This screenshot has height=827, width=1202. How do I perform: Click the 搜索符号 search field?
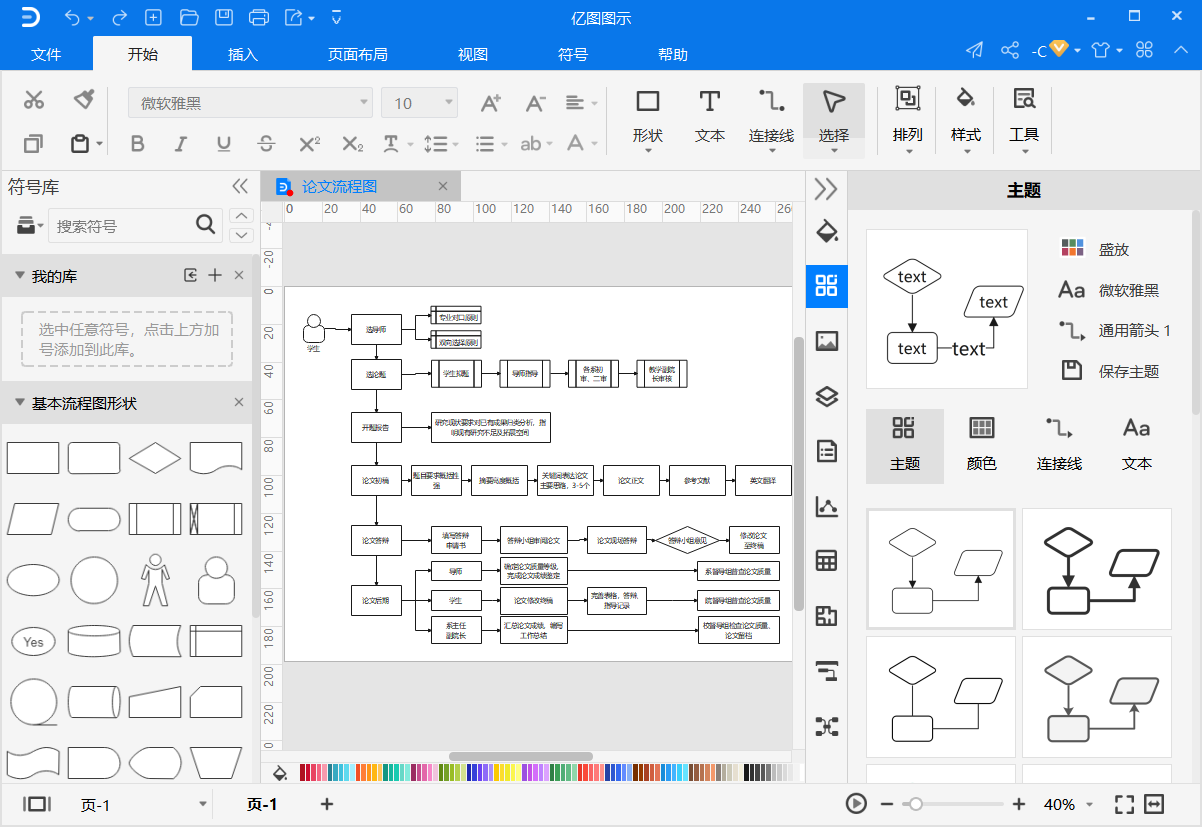pos(120,226)
